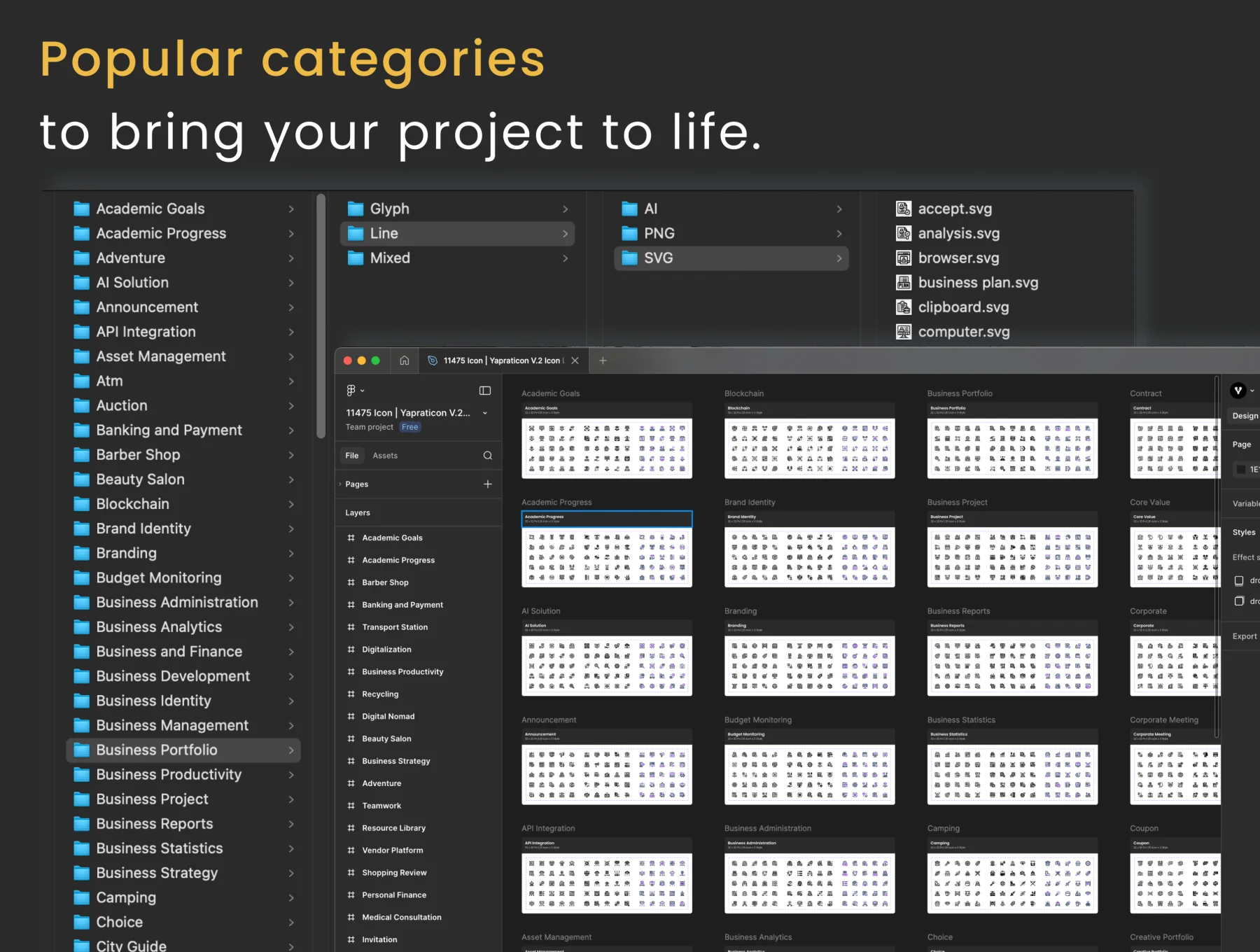Click the frame icon beside Invitation layer
Viewport: 1260px width, 952px height.
pyautogui.click(x=351, y=939)
